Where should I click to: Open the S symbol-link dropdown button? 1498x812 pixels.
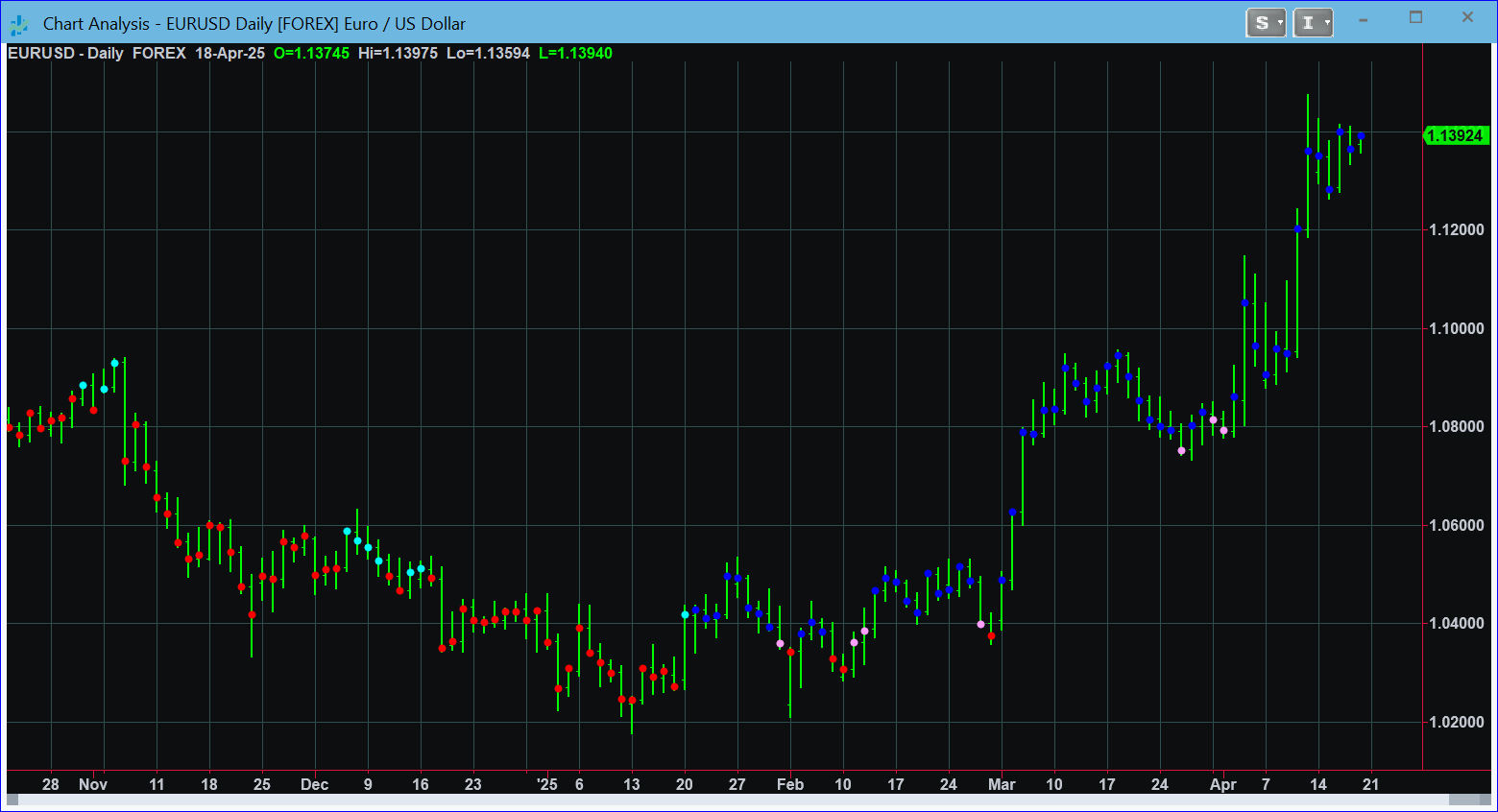[x=1266, y=22]
